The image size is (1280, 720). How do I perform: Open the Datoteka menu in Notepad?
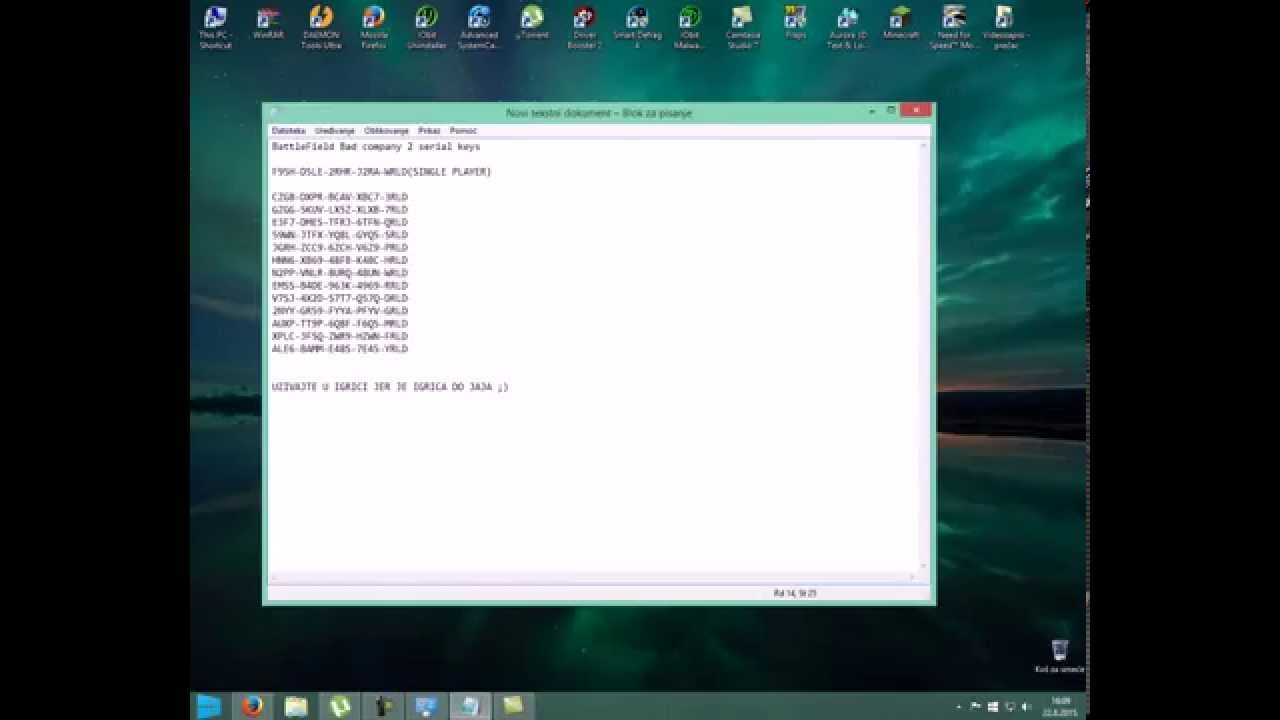pyautogui.click(x=288, y=131)
